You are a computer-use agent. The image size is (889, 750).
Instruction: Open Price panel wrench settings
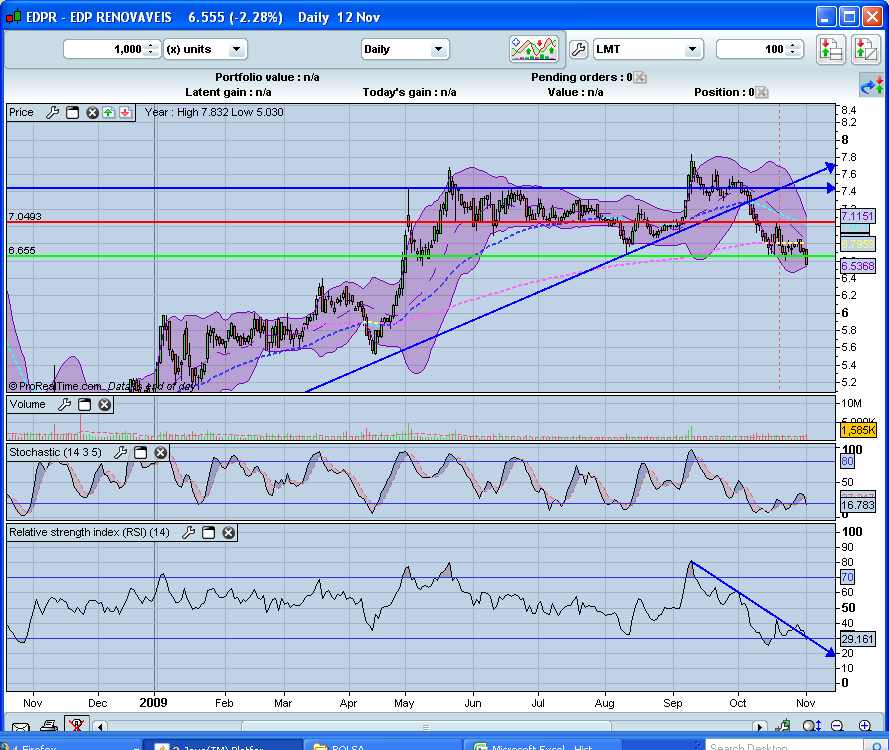tap(52, 112)
